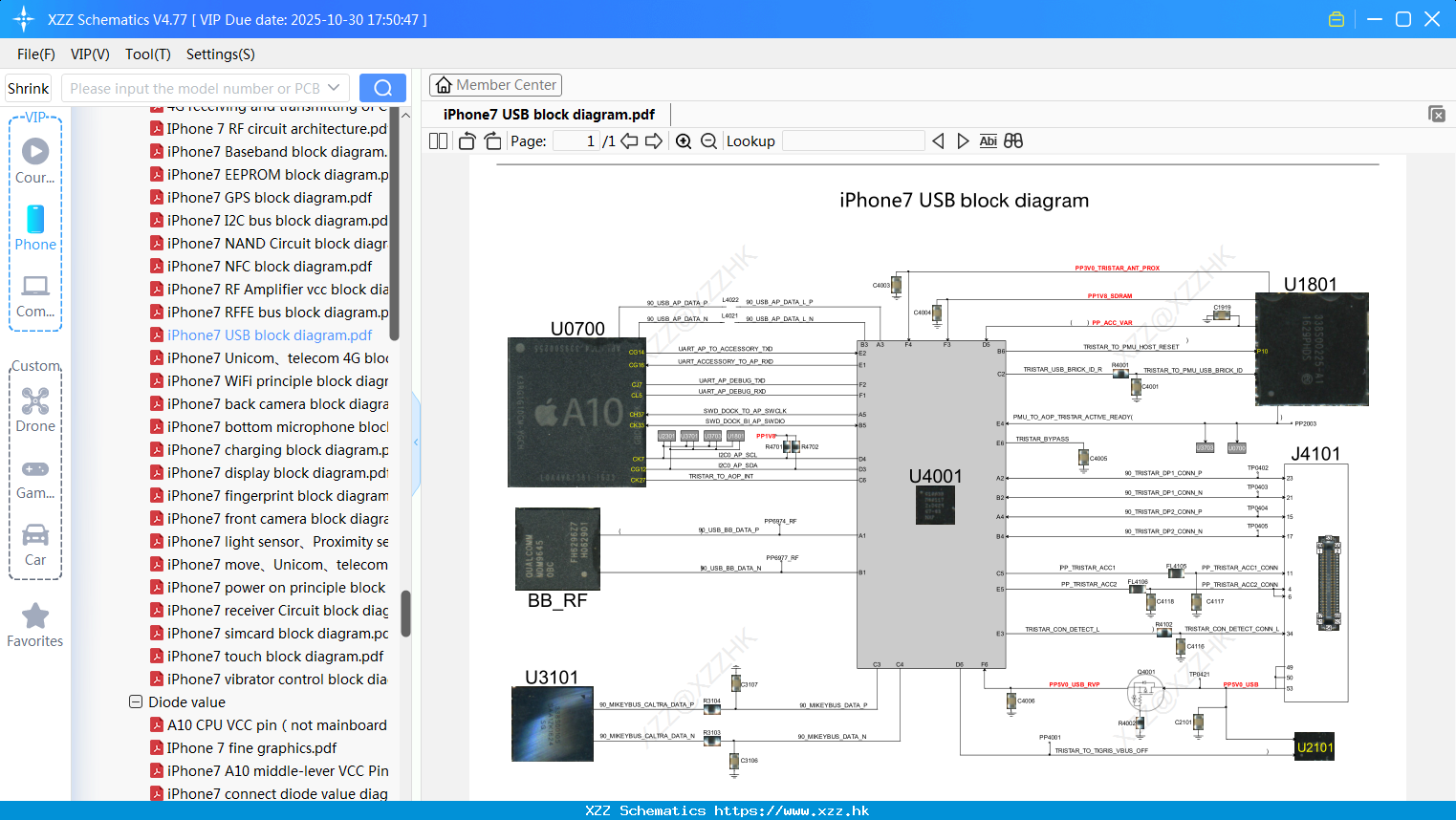Open iPhone7 front camera block diagram
Viewport: 1456px width, 820px height.
pyautogui.click(x=269, y=519)
